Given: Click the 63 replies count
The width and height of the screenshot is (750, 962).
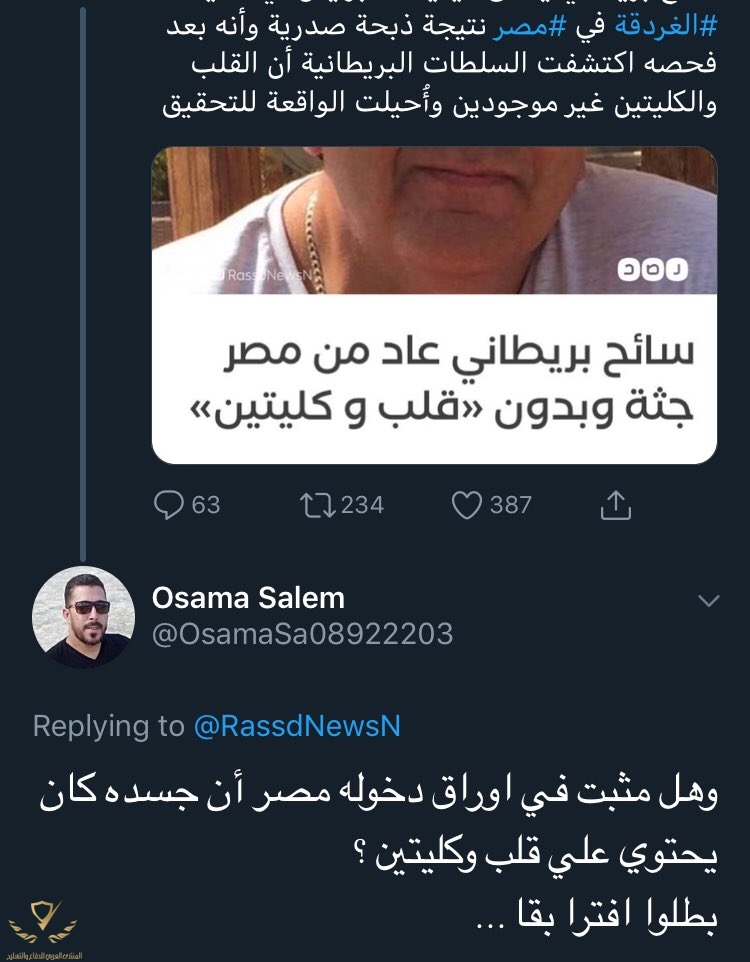Looking at the screenshot, I should pyautogui.click(x=205, y=505).
